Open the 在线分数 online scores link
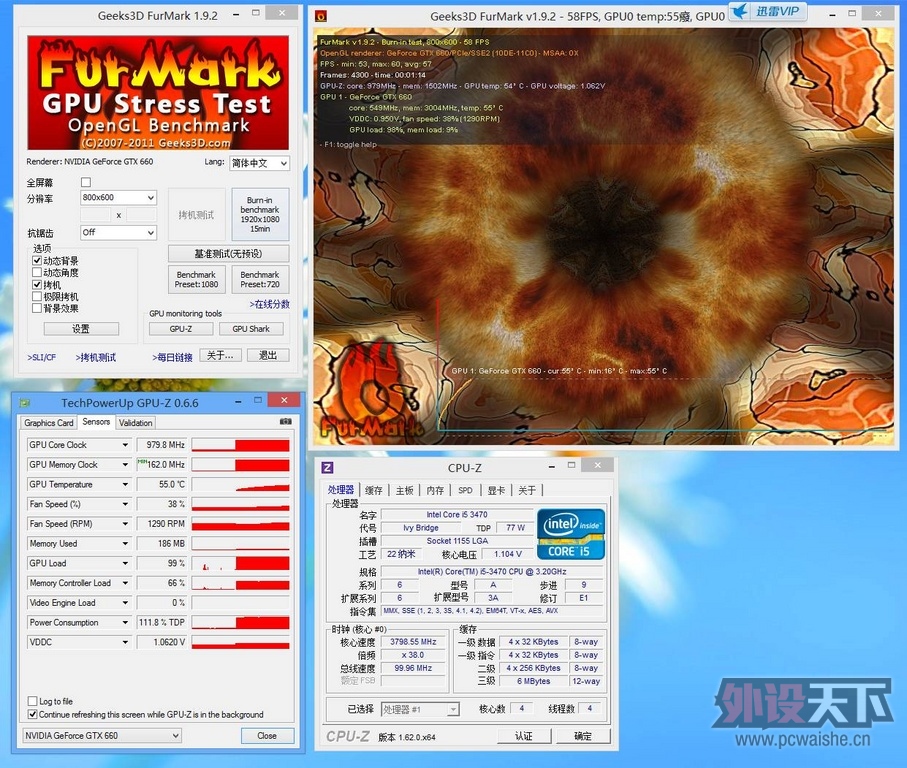The width and height of the screenshot is (907, 768). tap(270, 304)
